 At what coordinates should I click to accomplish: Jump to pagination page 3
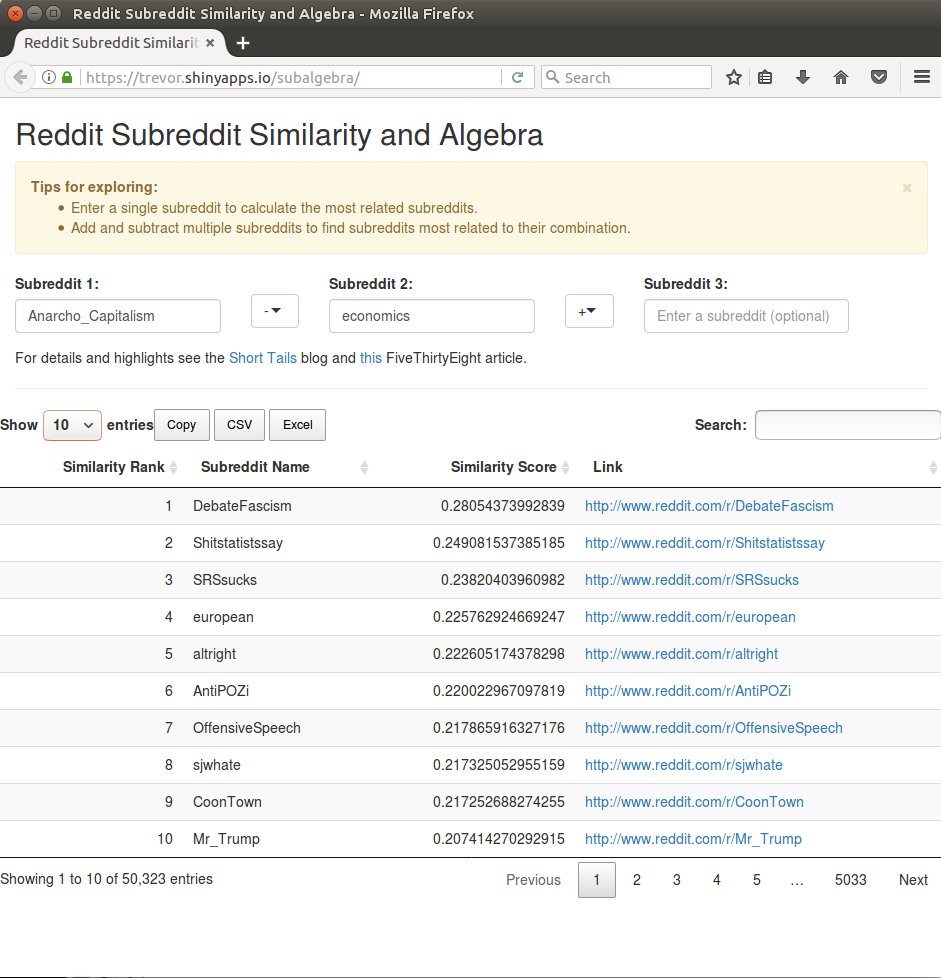(x=677, y=880)
